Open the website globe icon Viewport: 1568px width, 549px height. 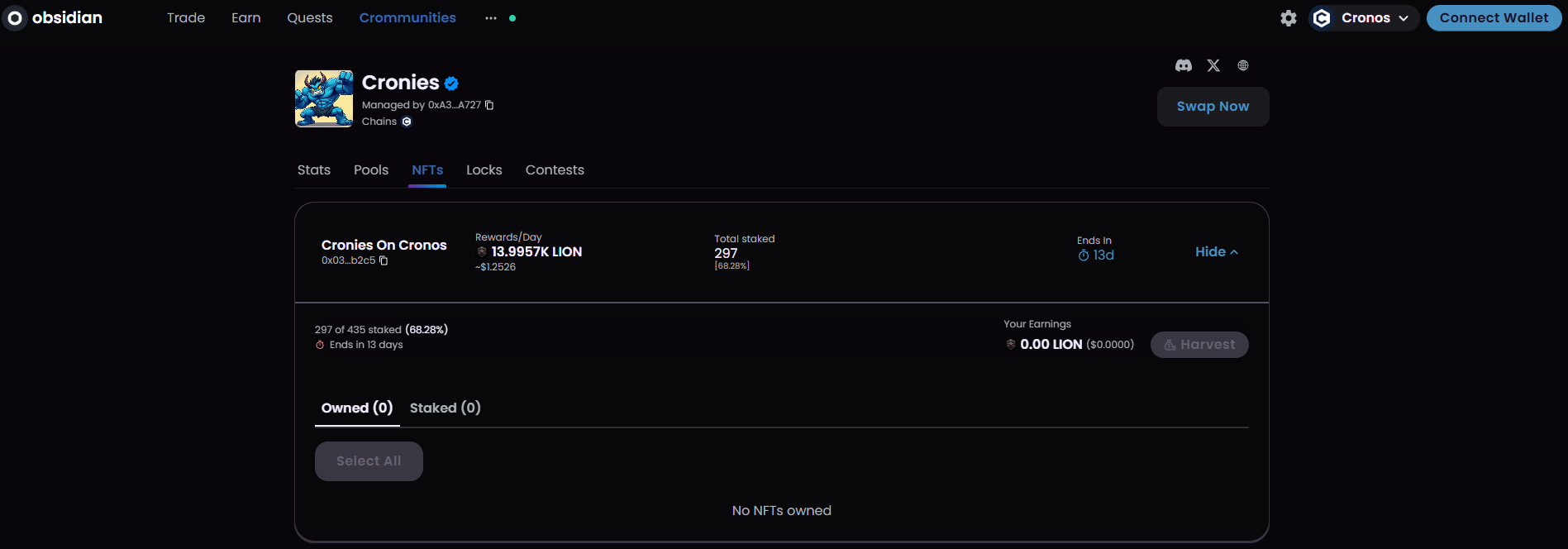1243,65
